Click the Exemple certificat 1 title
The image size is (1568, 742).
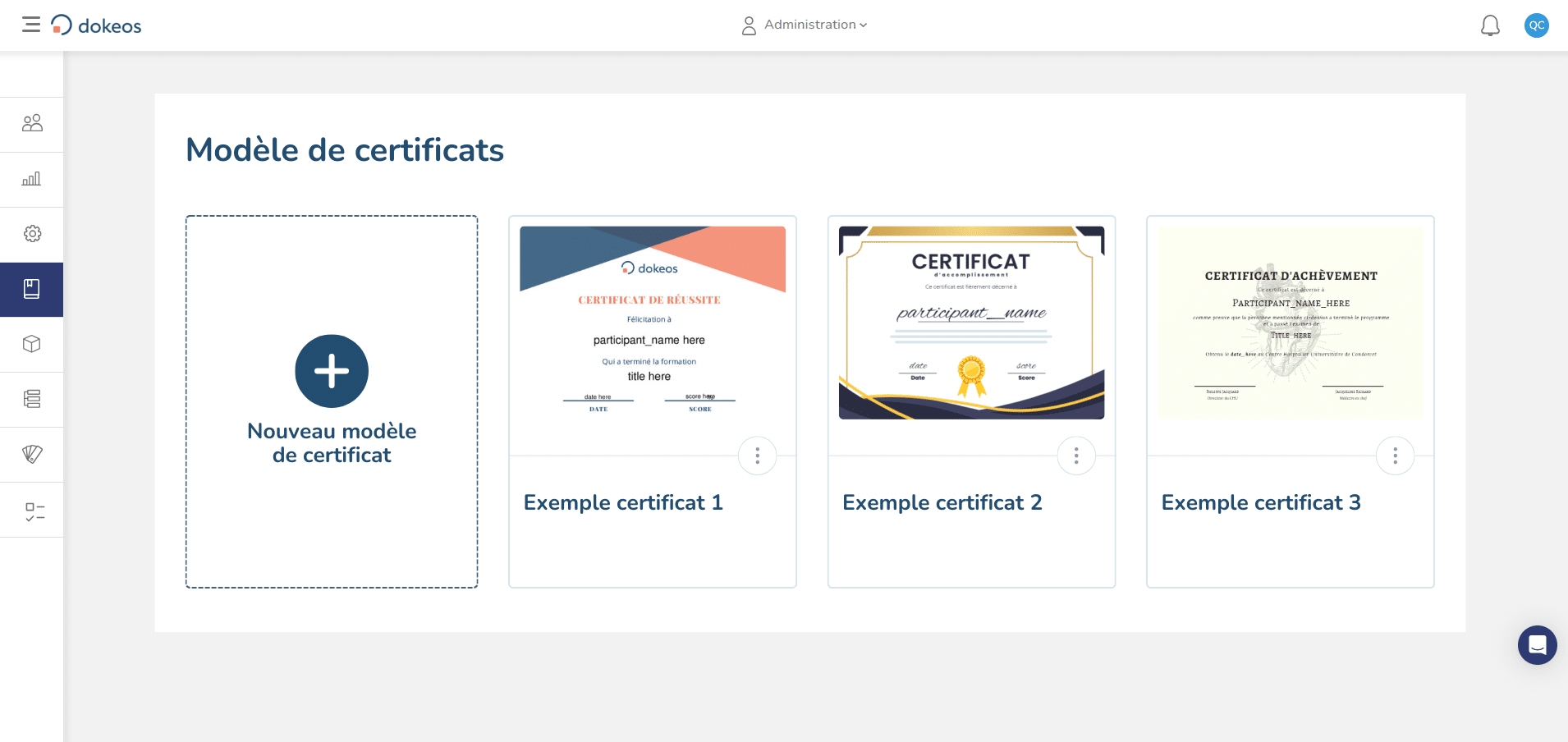[x=623, y=502]
